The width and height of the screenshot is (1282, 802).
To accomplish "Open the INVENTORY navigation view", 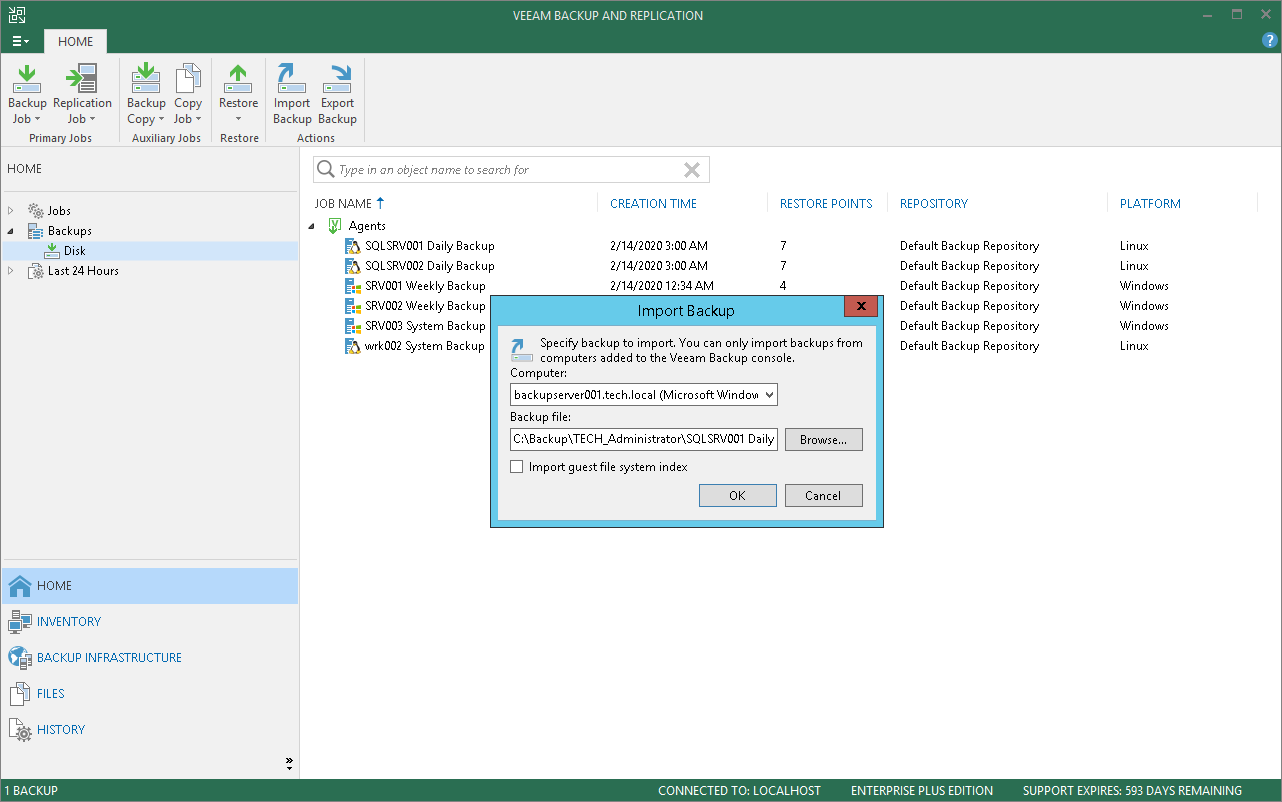I will point(150,622).
